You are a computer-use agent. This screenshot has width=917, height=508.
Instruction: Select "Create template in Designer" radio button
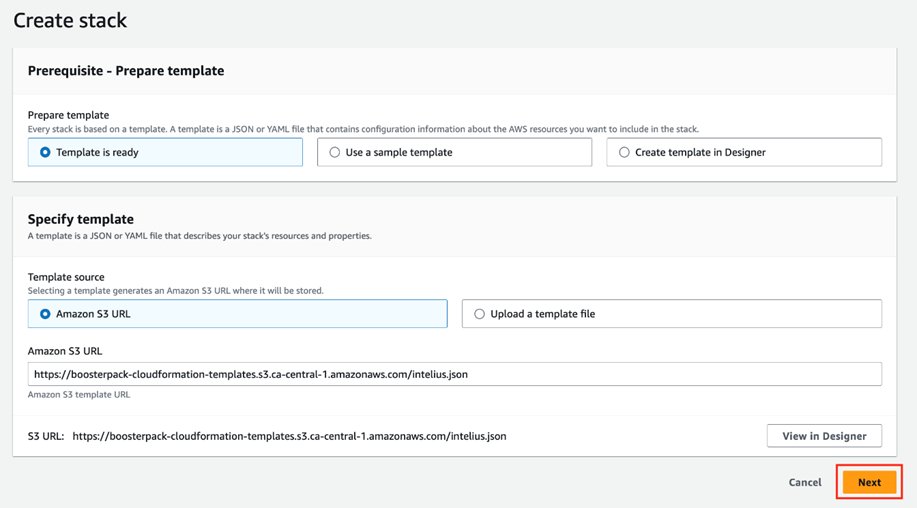point(624,153)
